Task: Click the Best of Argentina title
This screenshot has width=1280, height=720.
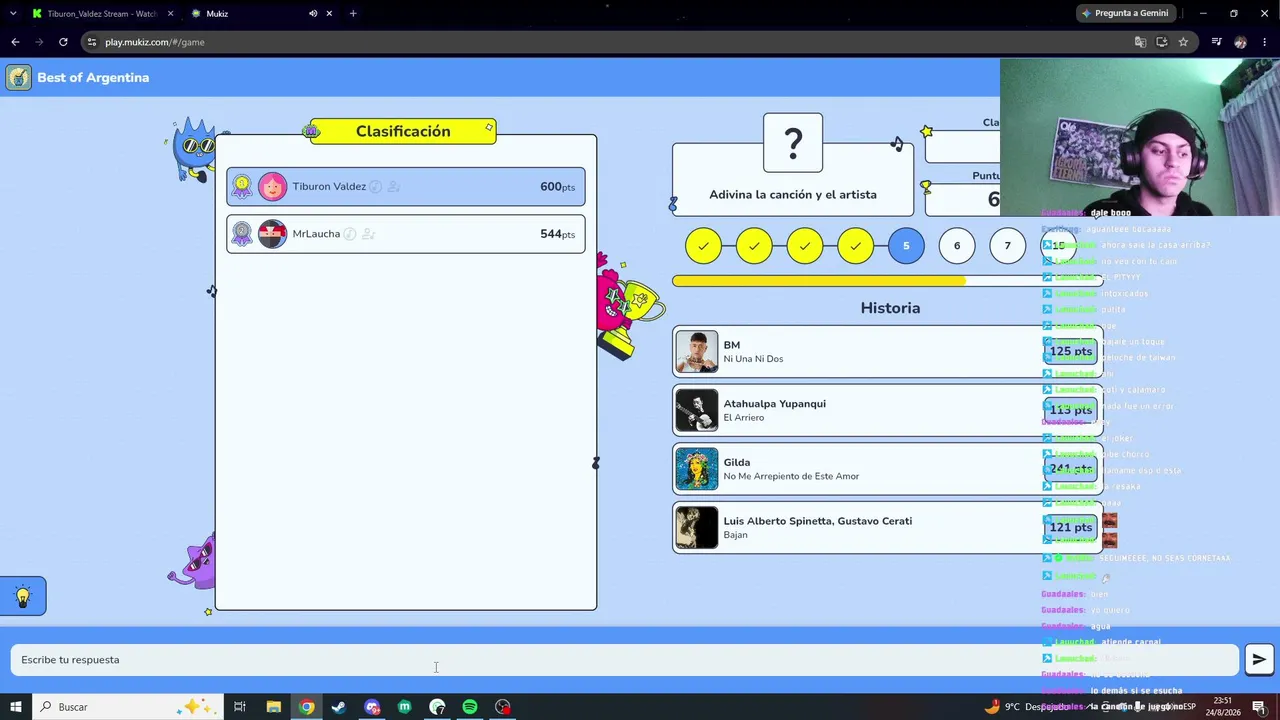Action: tap(93, 78)
